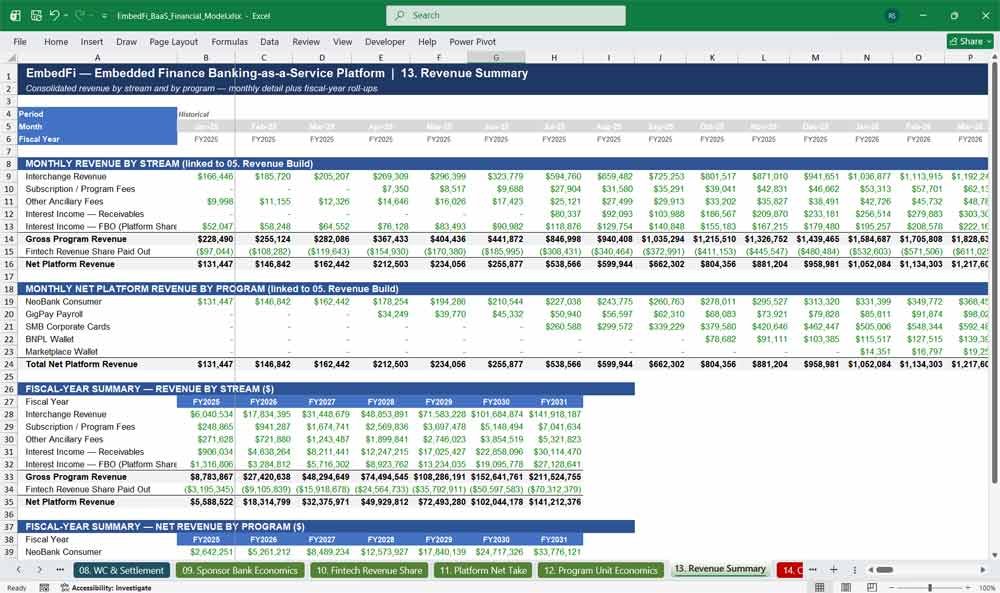Open the Undo history dropdown arrow
The image size is (1000, 593).
pos(66,15)
